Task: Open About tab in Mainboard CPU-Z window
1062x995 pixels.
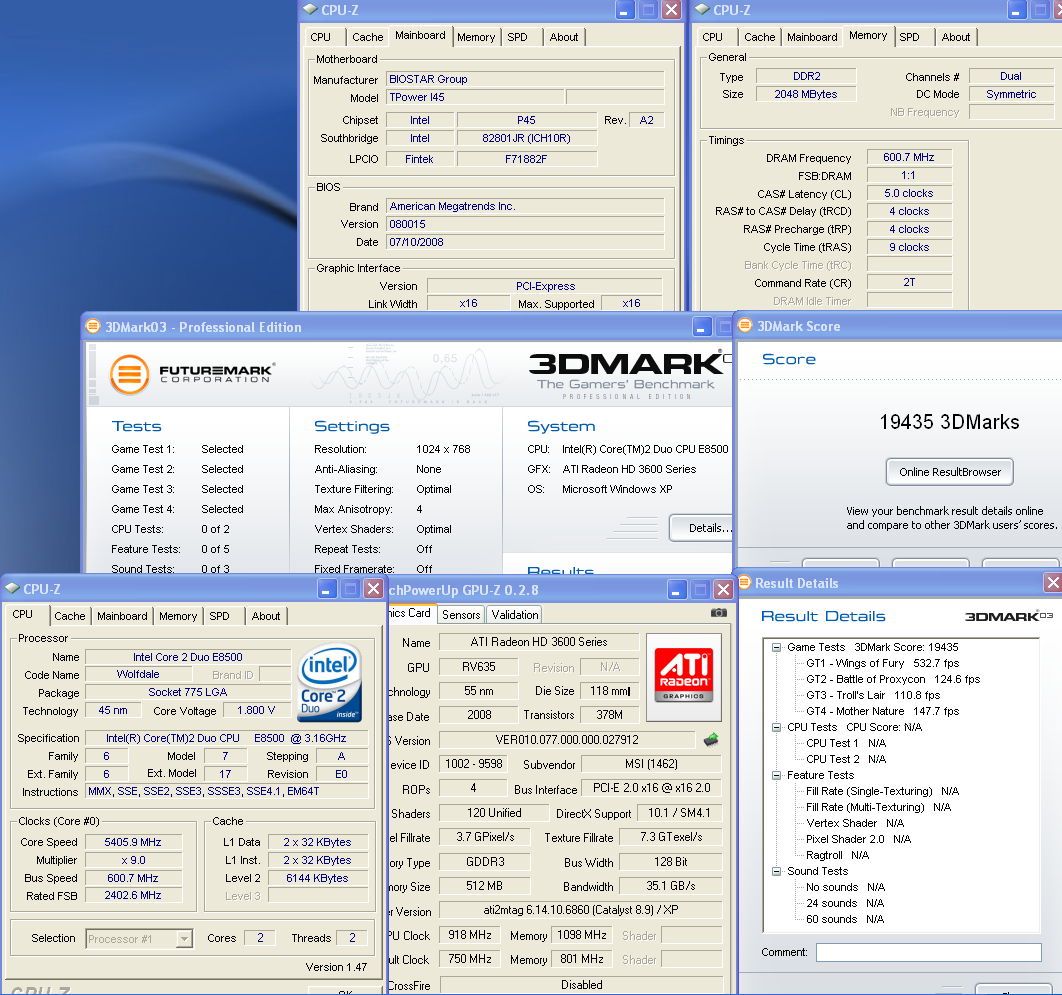Action: [x=564, y=37]
